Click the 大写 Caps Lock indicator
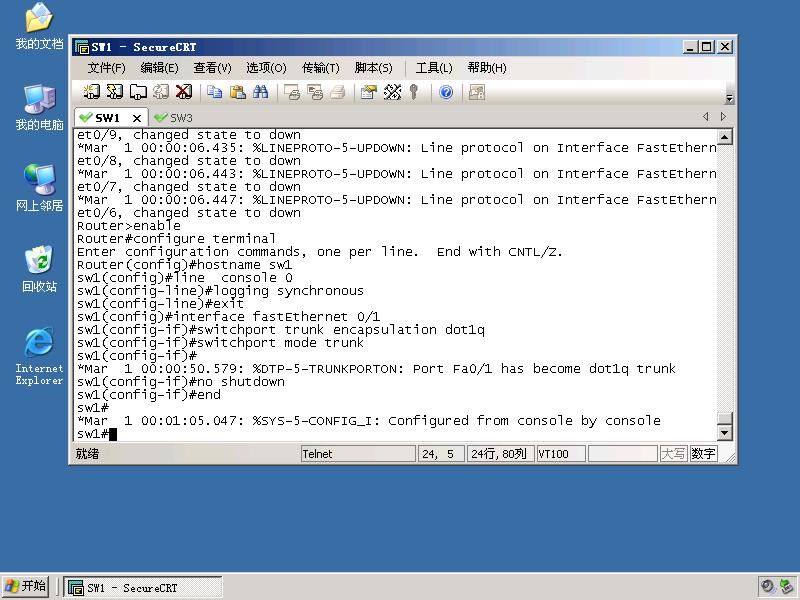This screenshot has height=600, width=800. click(673, 454)
